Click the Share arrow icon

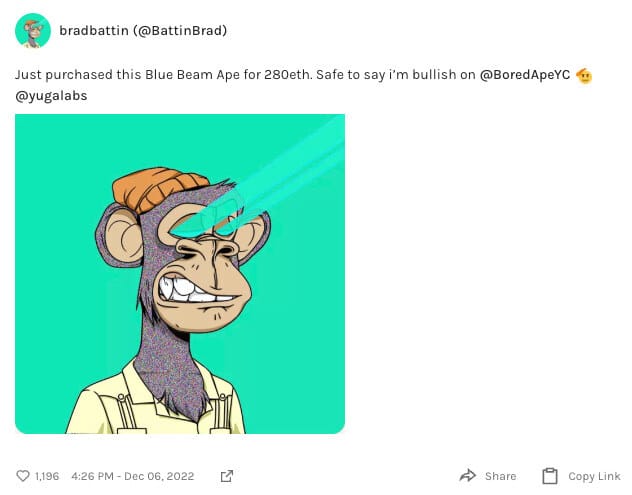[x=468, y=476]
